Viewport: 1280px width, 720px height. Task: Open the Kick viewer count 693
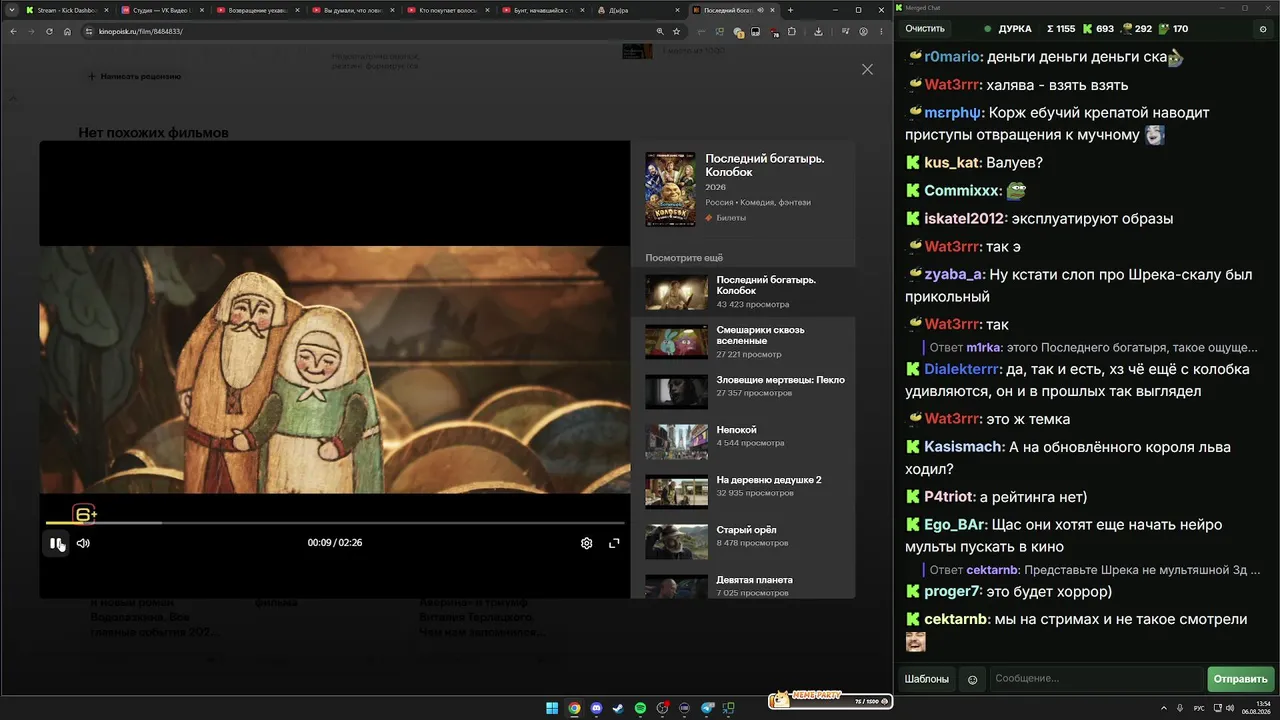click(x=1097, y=29)
